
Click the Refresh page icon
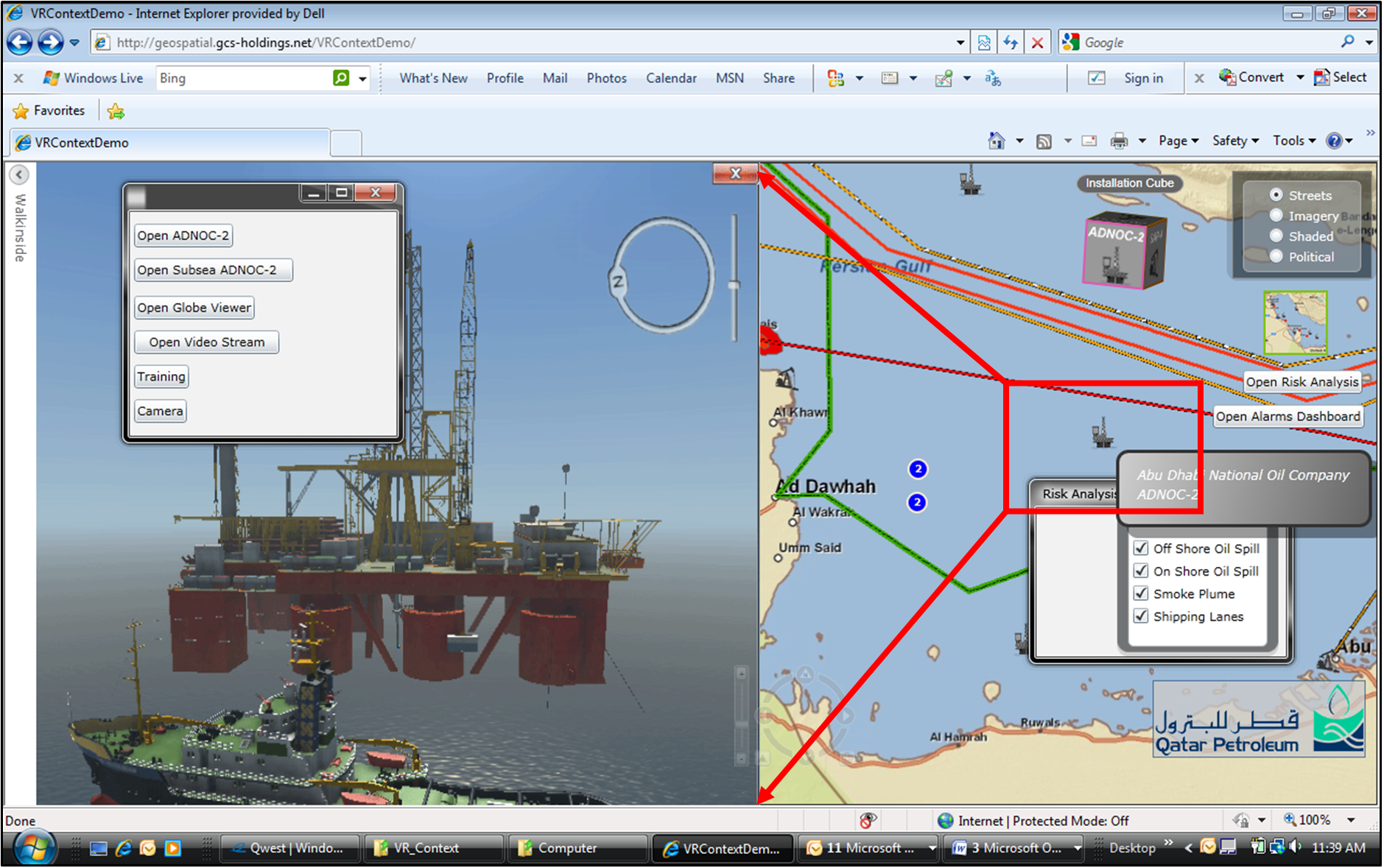1011,43
